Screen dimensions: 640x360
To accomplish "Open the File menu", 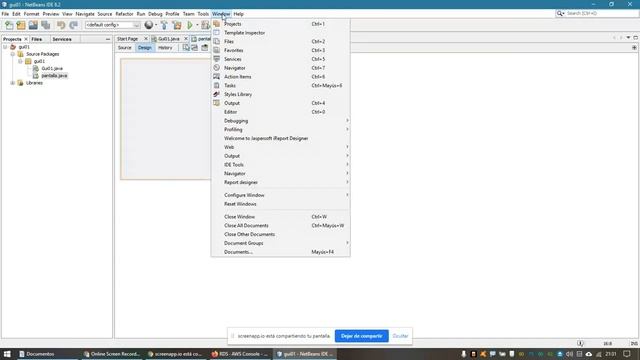I will [5, 14].
